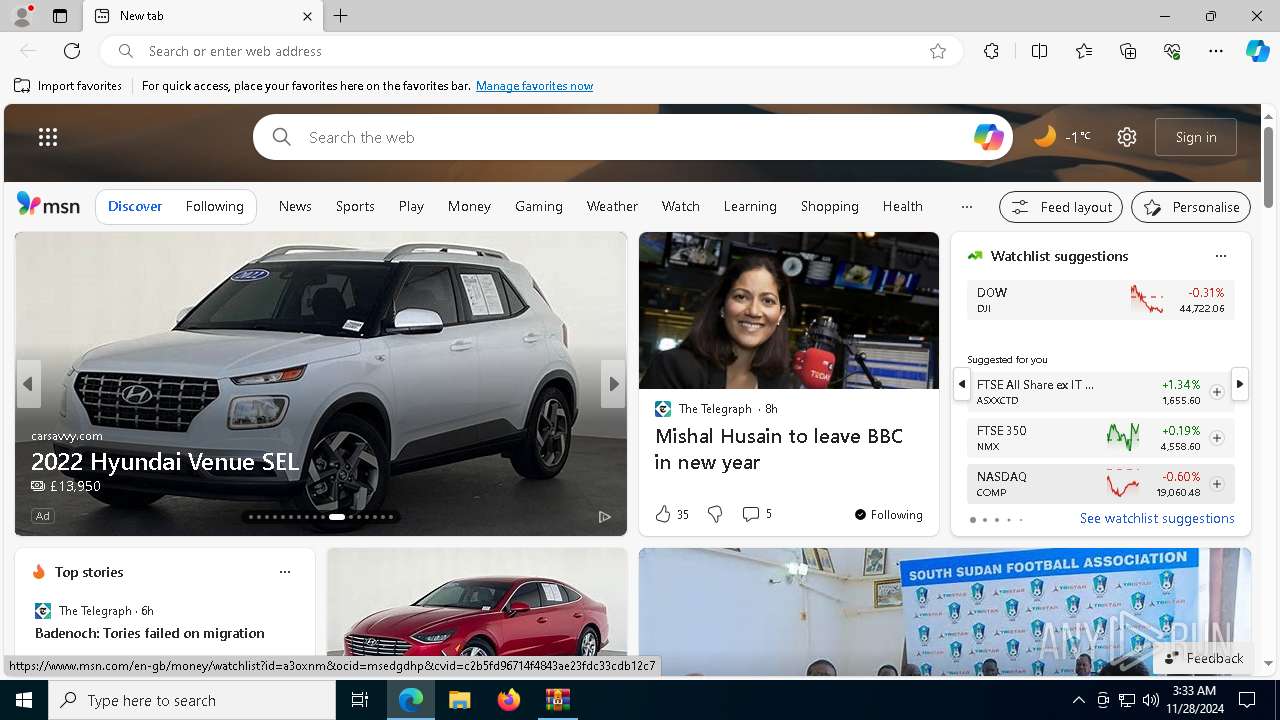Click Import favorites

pyautogui.click(x=68, y=86)
